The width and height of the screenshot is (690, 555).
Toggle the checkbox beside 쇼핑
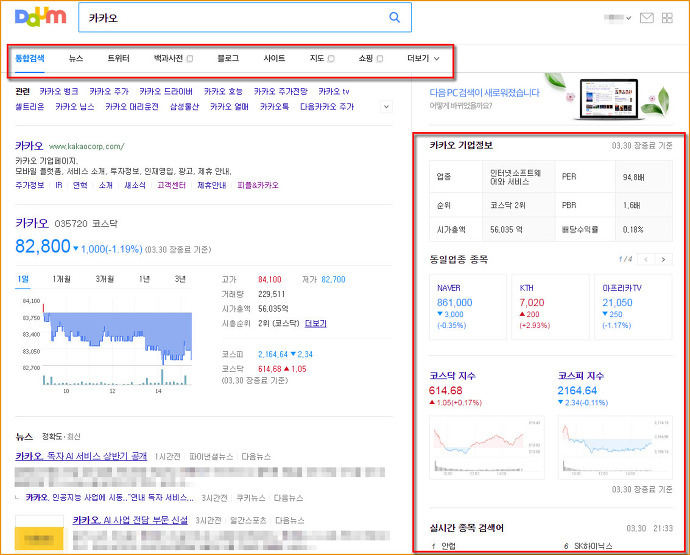tap(380, 59)
